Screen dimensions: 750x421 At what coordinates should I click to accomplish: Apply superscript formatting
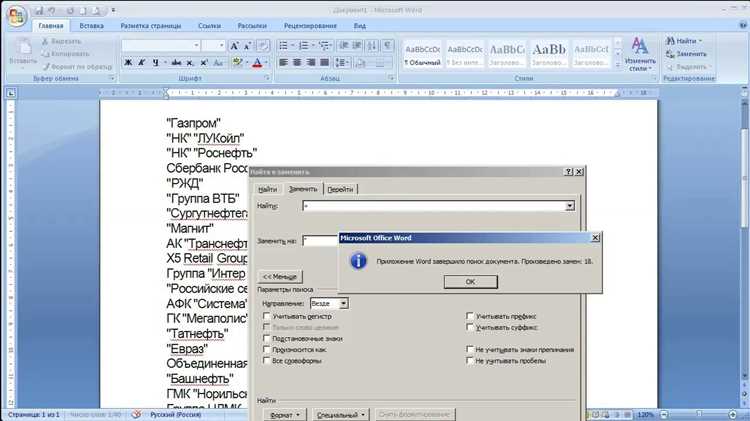tap(204, 63)
